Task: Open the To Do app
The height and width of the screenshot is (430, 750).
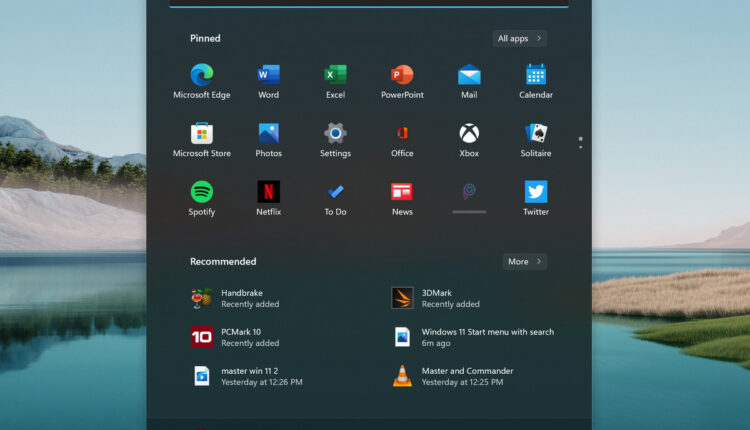Action: (x=335, y=192)
